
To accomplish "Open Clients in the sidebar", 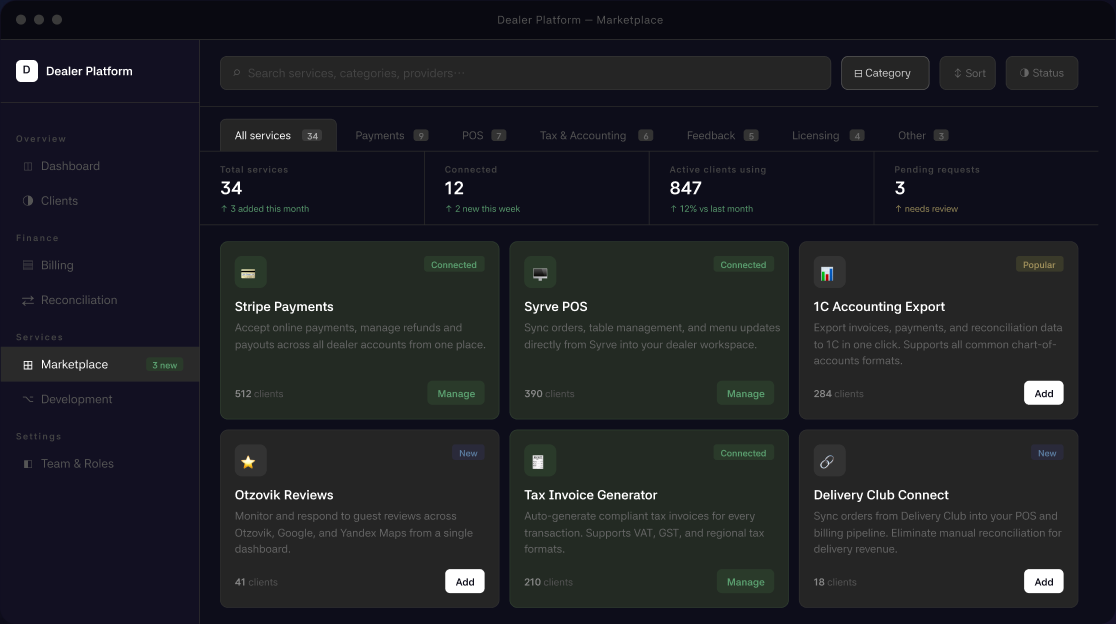I will pyautogui.click(x=100, y=201).
